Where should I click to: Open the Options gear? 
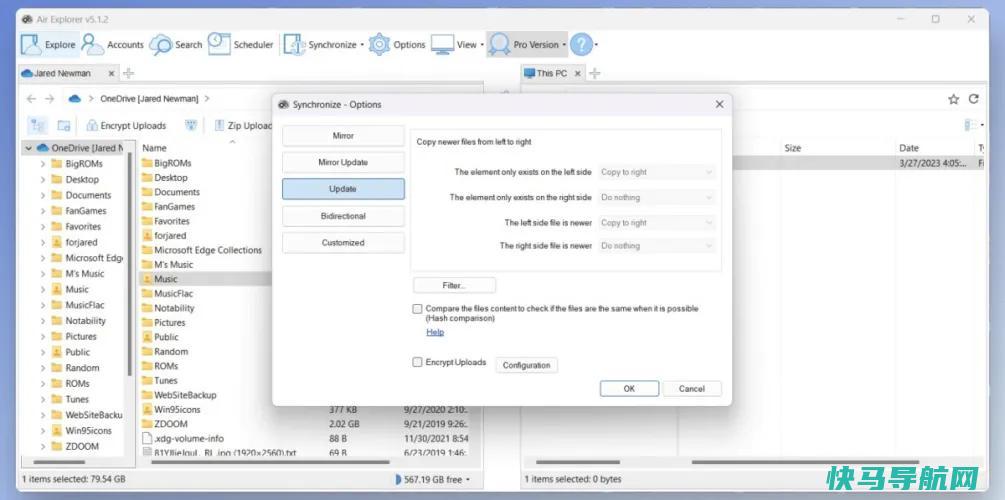coord(397,44)
